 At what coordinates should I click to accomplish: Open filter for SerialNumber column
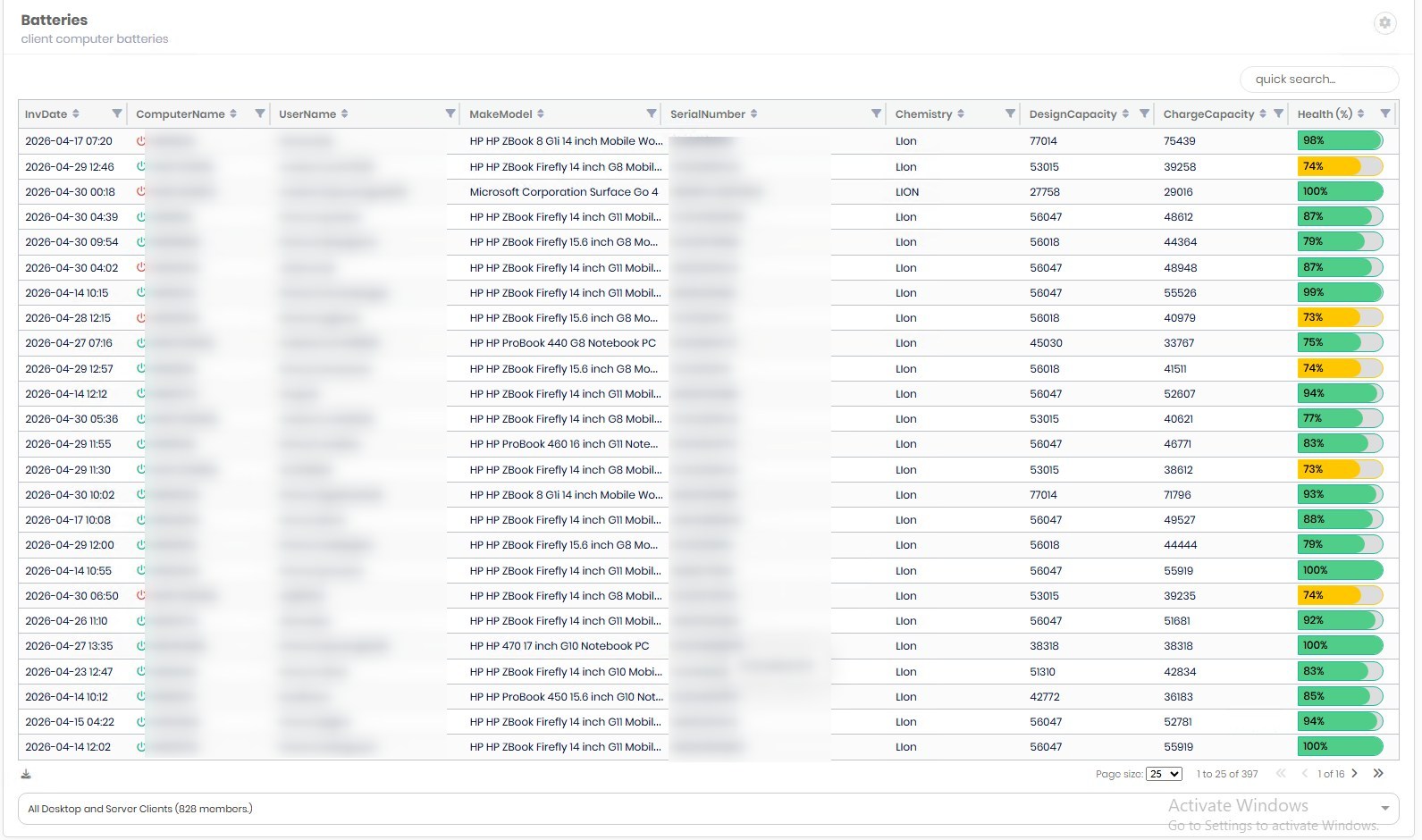(x=876, y=113)
